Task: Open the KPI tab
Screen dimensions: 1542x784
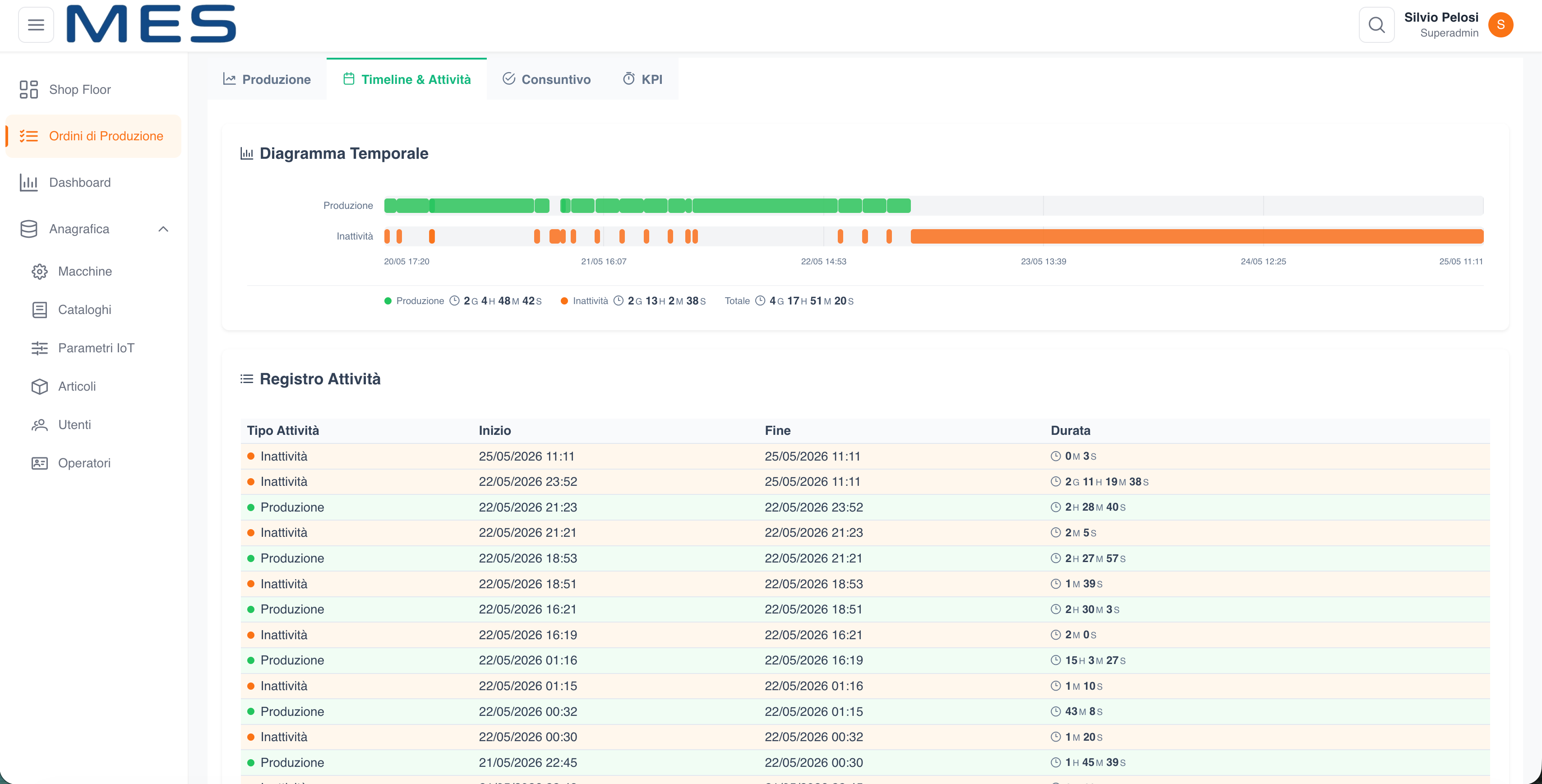Action: pos(642,79)
